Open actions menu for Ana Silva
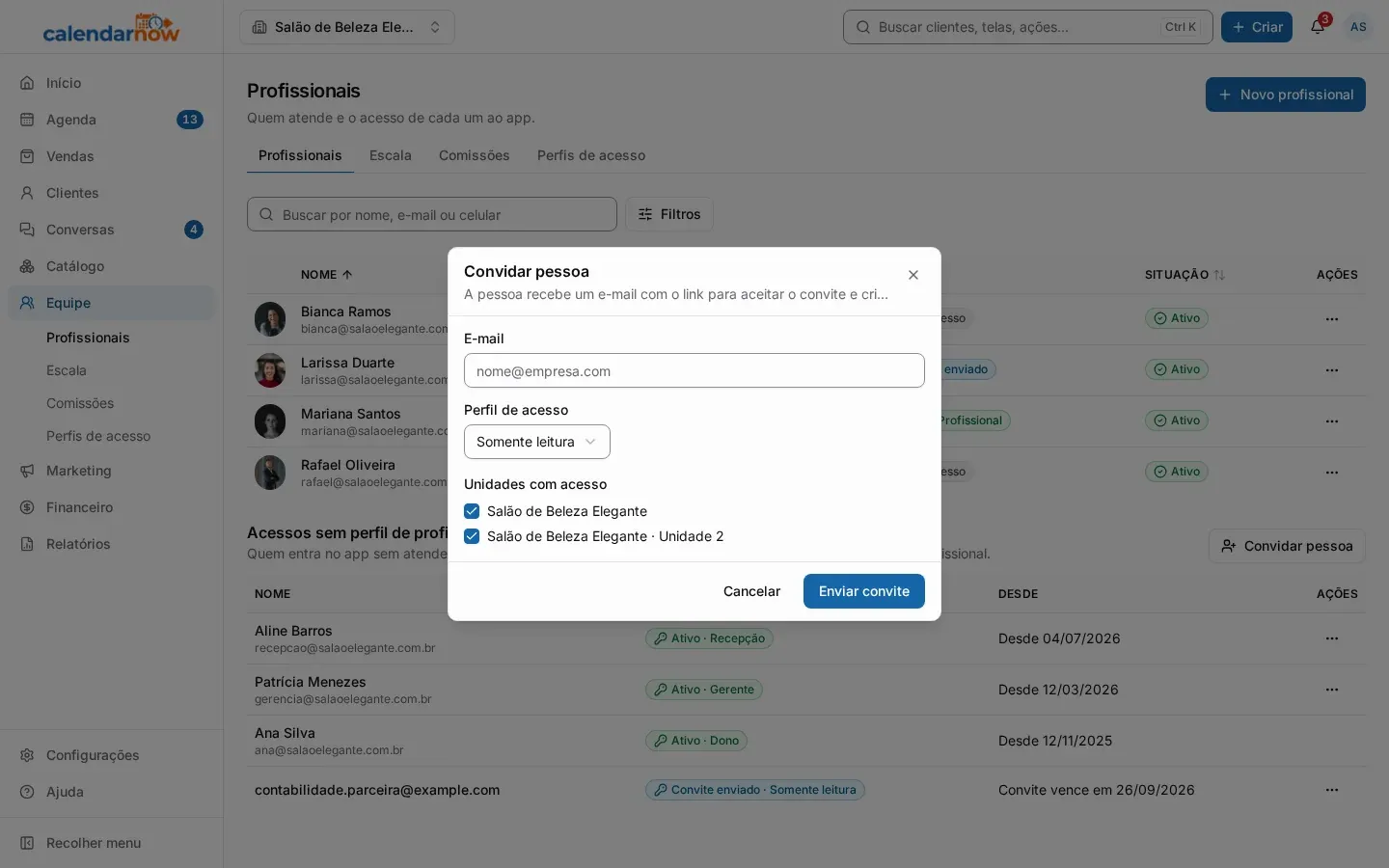Screen dimensions: 1389x868 coord(1332,741)
